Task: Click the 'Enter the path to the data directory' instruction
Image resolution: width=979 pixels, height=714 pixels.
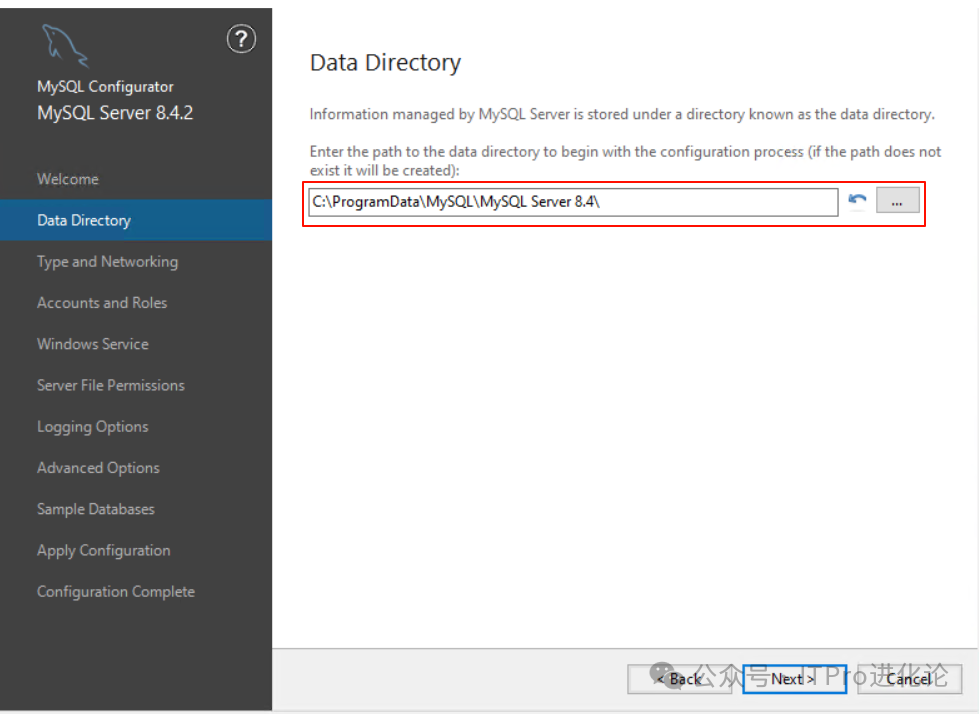Action: 625,161
